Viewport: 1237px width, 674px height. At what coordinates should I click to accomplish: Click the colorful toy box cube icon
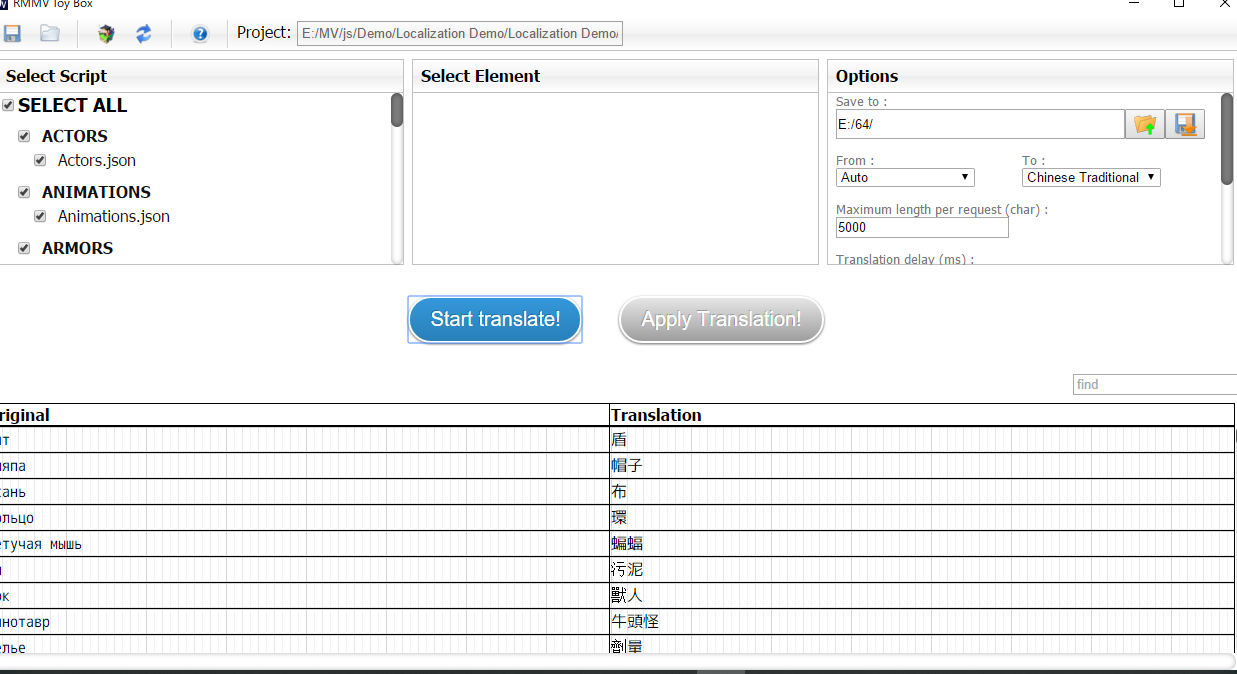click(106, 34)
